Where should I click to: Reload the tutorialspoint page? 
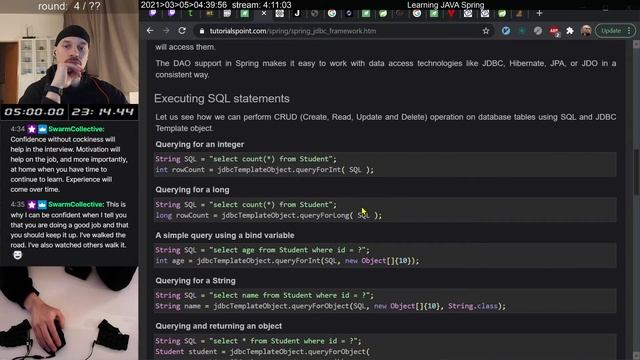pyautogui.click(x=182, y=31)
